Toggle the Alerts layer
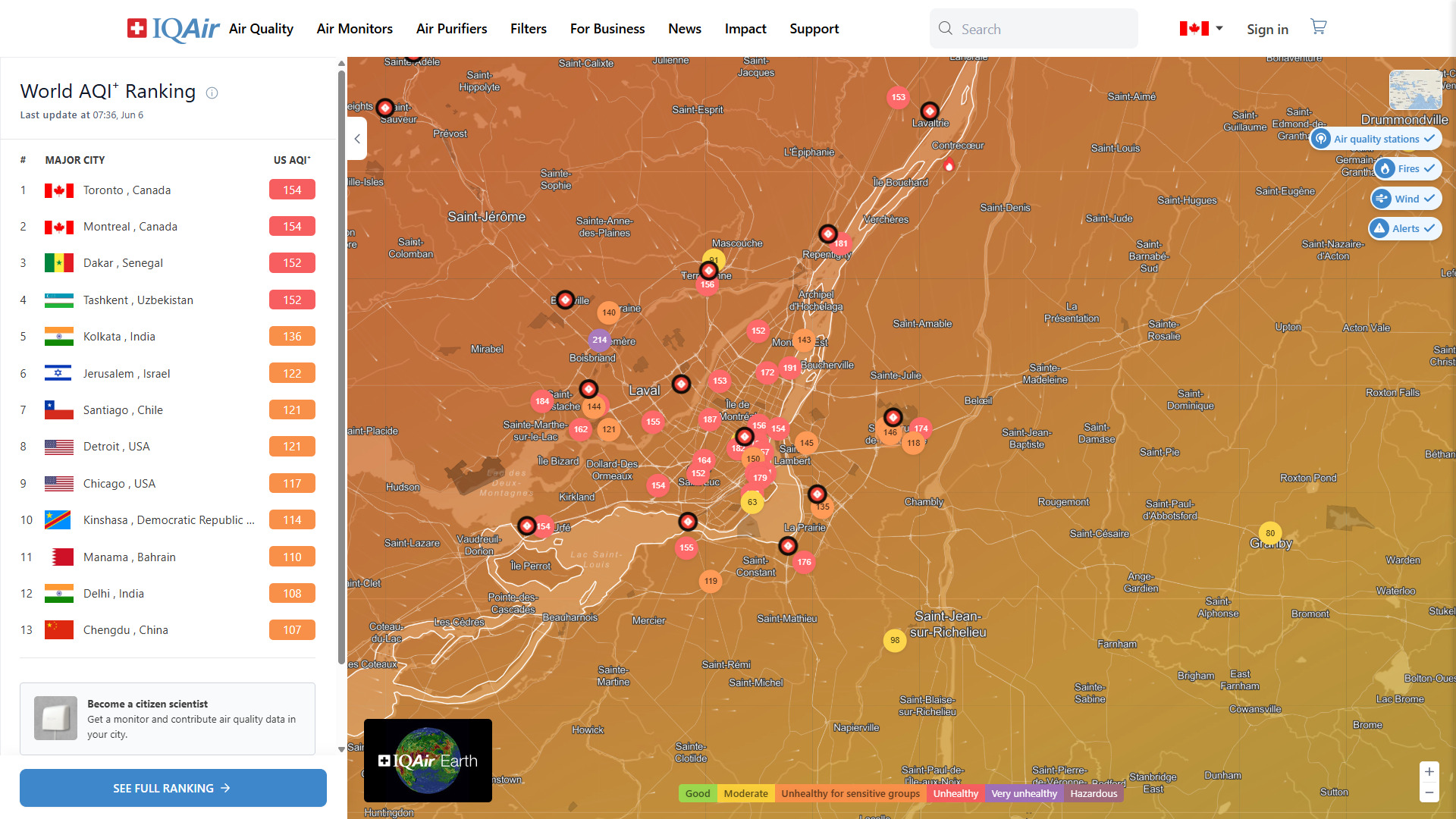The width and height of the screenshot is (1456, 819). (x=1404, y=228)
